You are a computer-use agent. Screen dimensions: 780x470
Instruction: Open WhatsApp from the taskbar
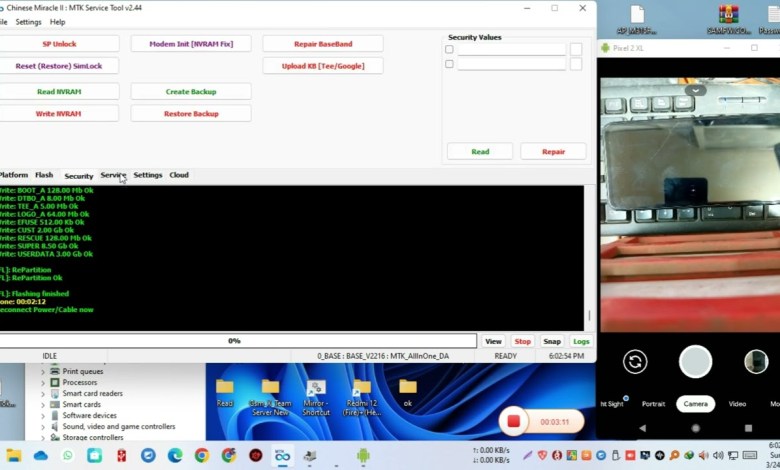pos(68,455)
